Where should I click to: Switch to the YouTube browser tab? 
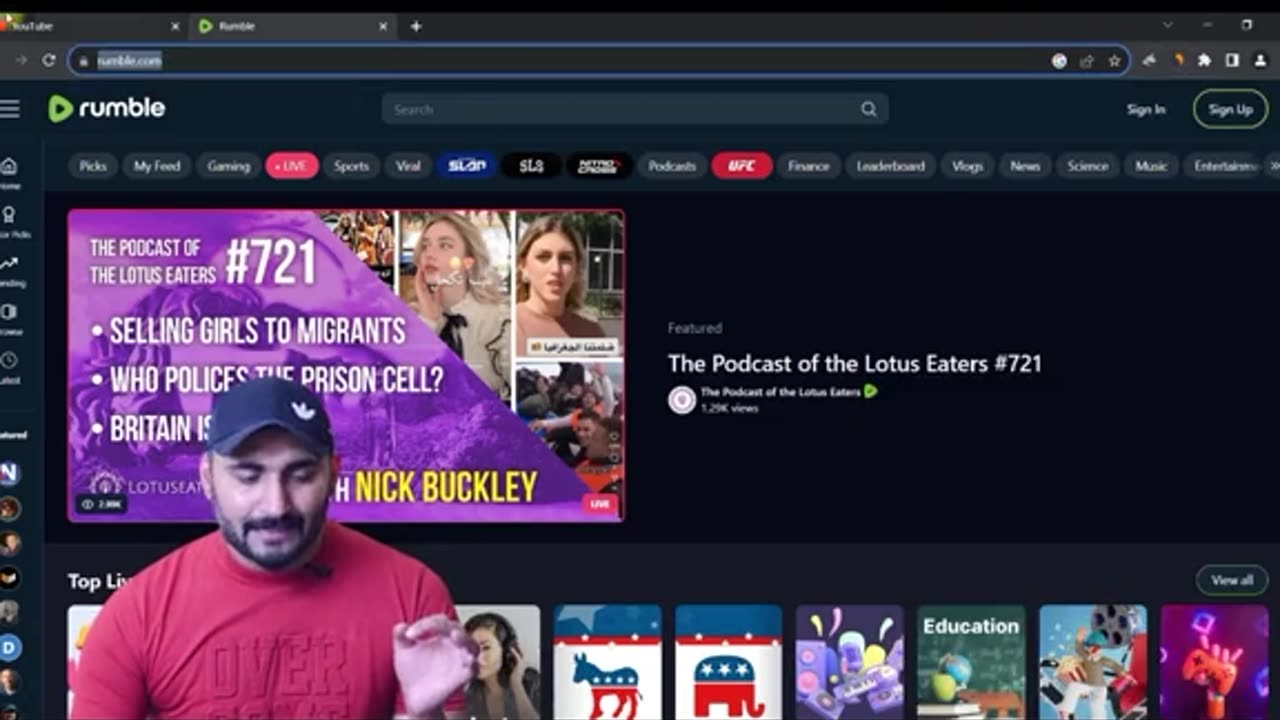(x=90, y=26)
